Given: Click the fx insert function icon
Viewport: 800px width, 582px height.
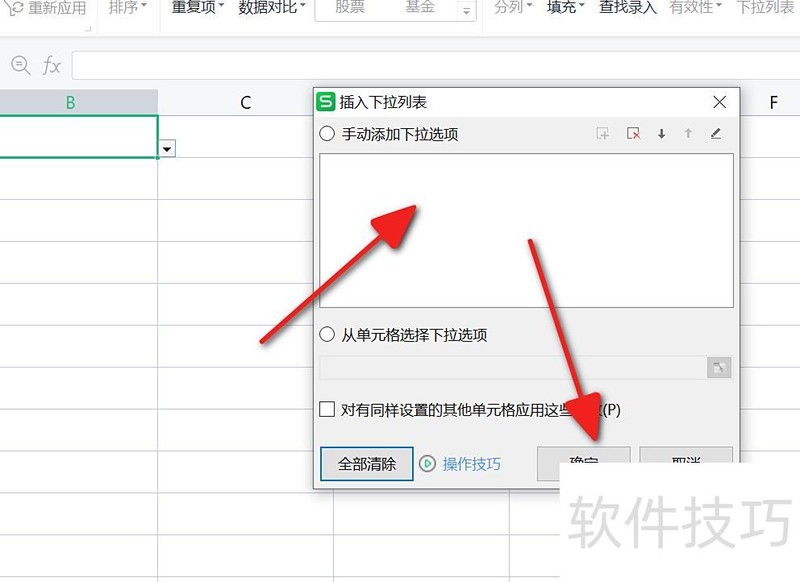Looking at the screenshot, I should [x=52, y=65].
